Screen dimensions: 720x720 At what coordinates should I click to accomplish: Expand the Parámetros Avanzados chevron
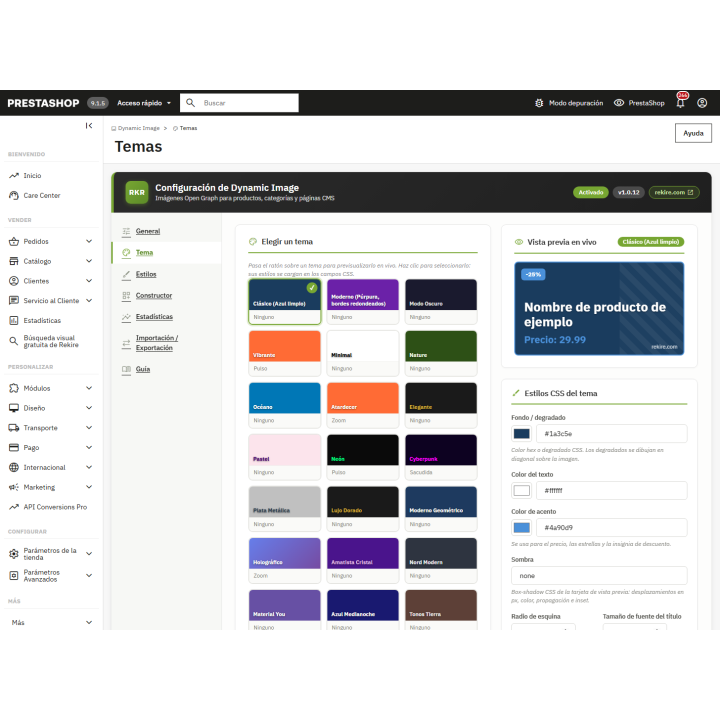[89, 575]
